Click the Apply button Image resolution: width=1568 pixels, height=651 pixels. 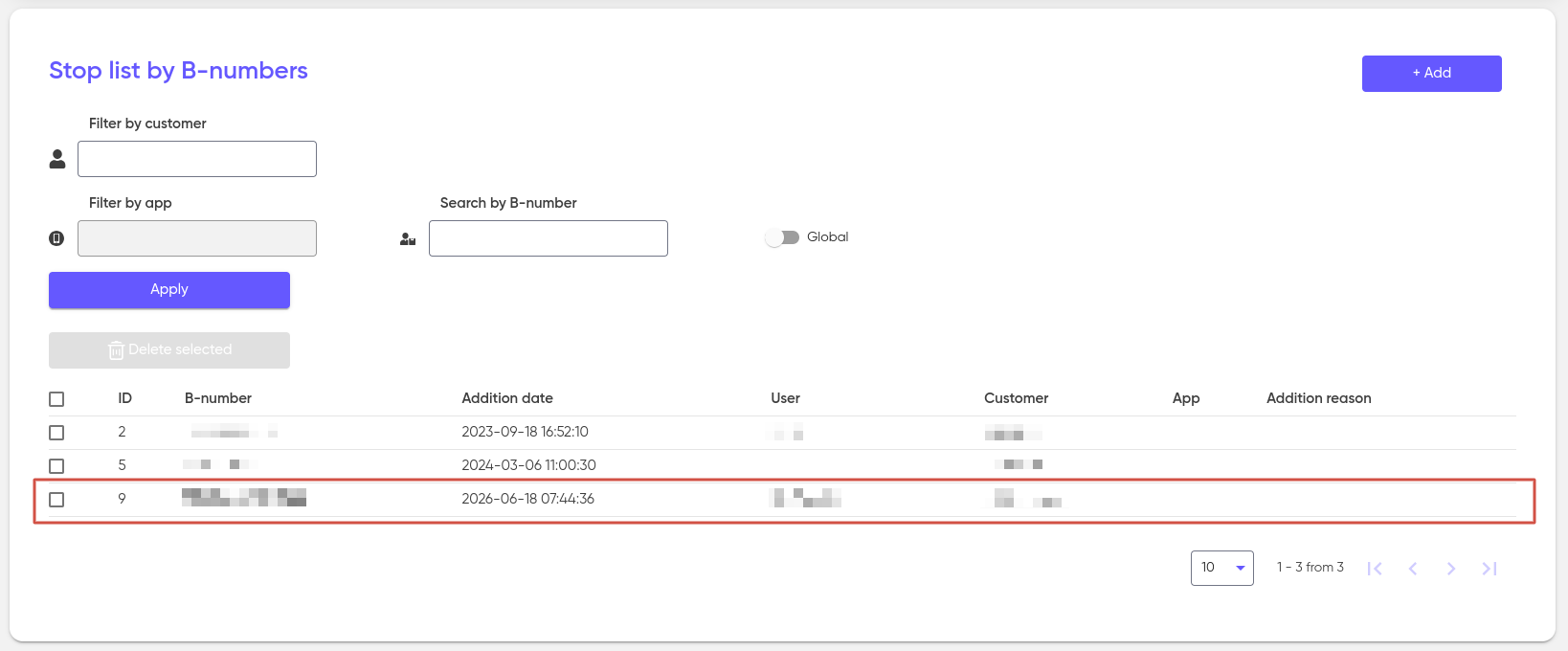169,290
